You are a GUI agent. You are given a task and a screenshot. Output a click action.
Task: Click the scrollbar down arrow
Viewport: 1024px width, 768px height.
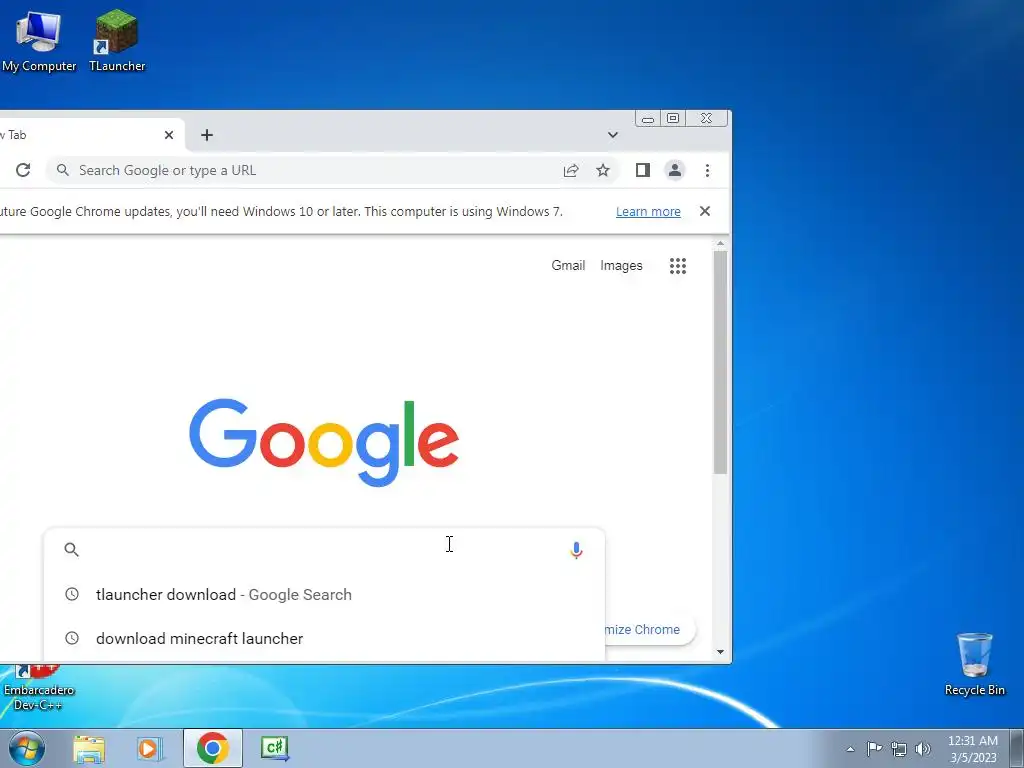pyautogui.click(x=720, y=652)
